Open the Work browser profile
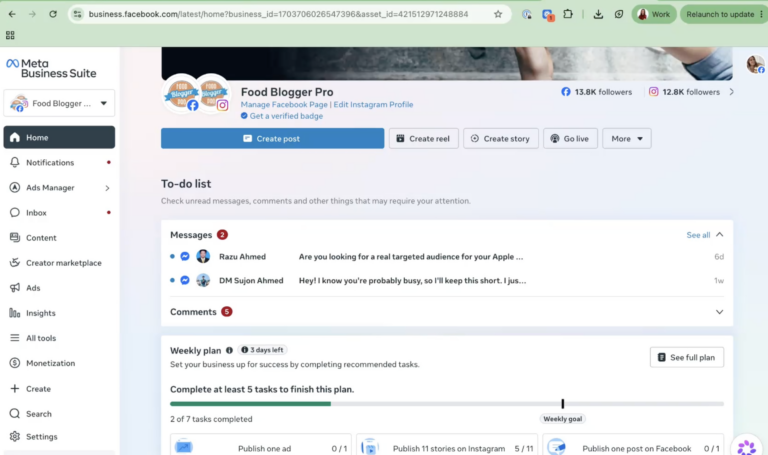The height and width of the screenshot is (455, 768). pyautogui.click(x=654, y=14)
